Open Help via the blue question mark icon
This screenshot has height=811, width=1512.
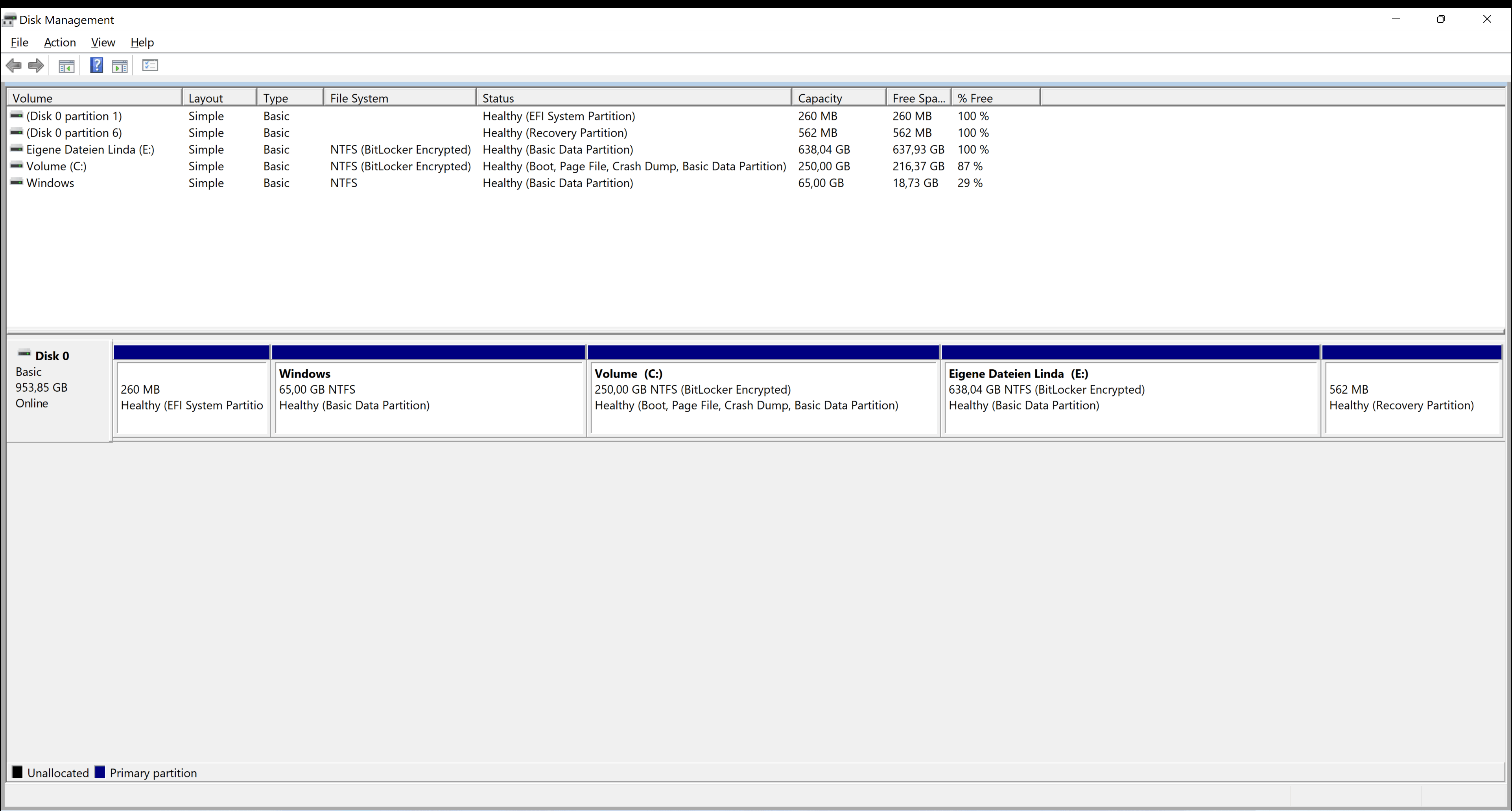point(96,66)
